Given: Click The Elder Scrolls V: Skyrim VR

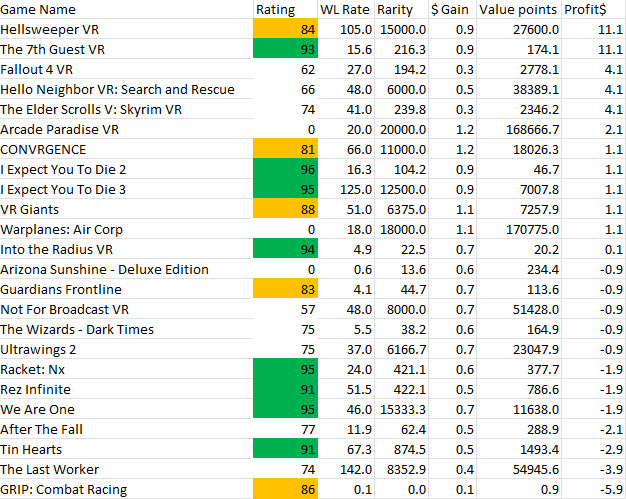Looking at the screenshot, I should pos(126,109).
